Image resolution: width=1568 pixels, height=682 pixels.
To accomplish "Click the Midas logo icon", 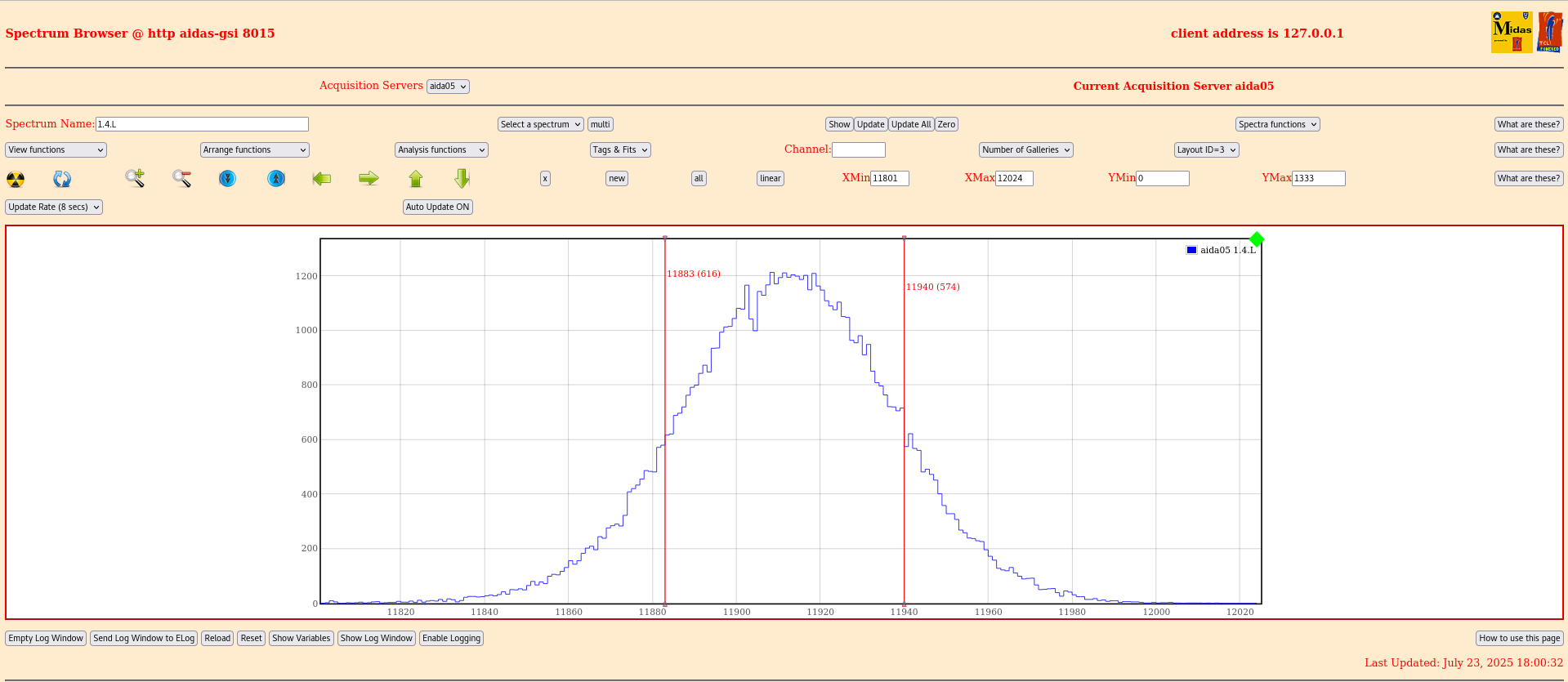I will pyautogui.click(x=1512, y=33).
